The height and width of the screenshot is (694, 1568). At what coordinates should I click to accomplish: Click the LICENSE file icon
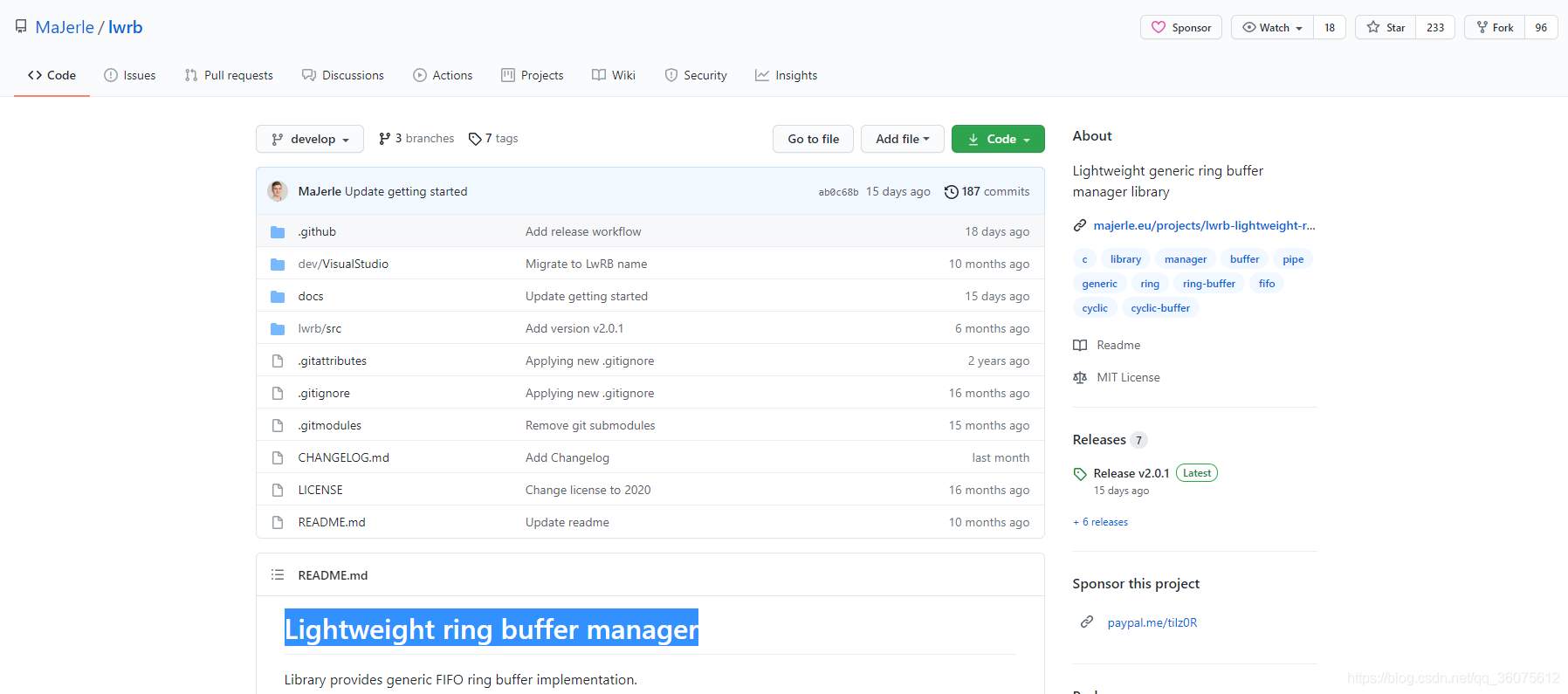click(x=278, y=490)
